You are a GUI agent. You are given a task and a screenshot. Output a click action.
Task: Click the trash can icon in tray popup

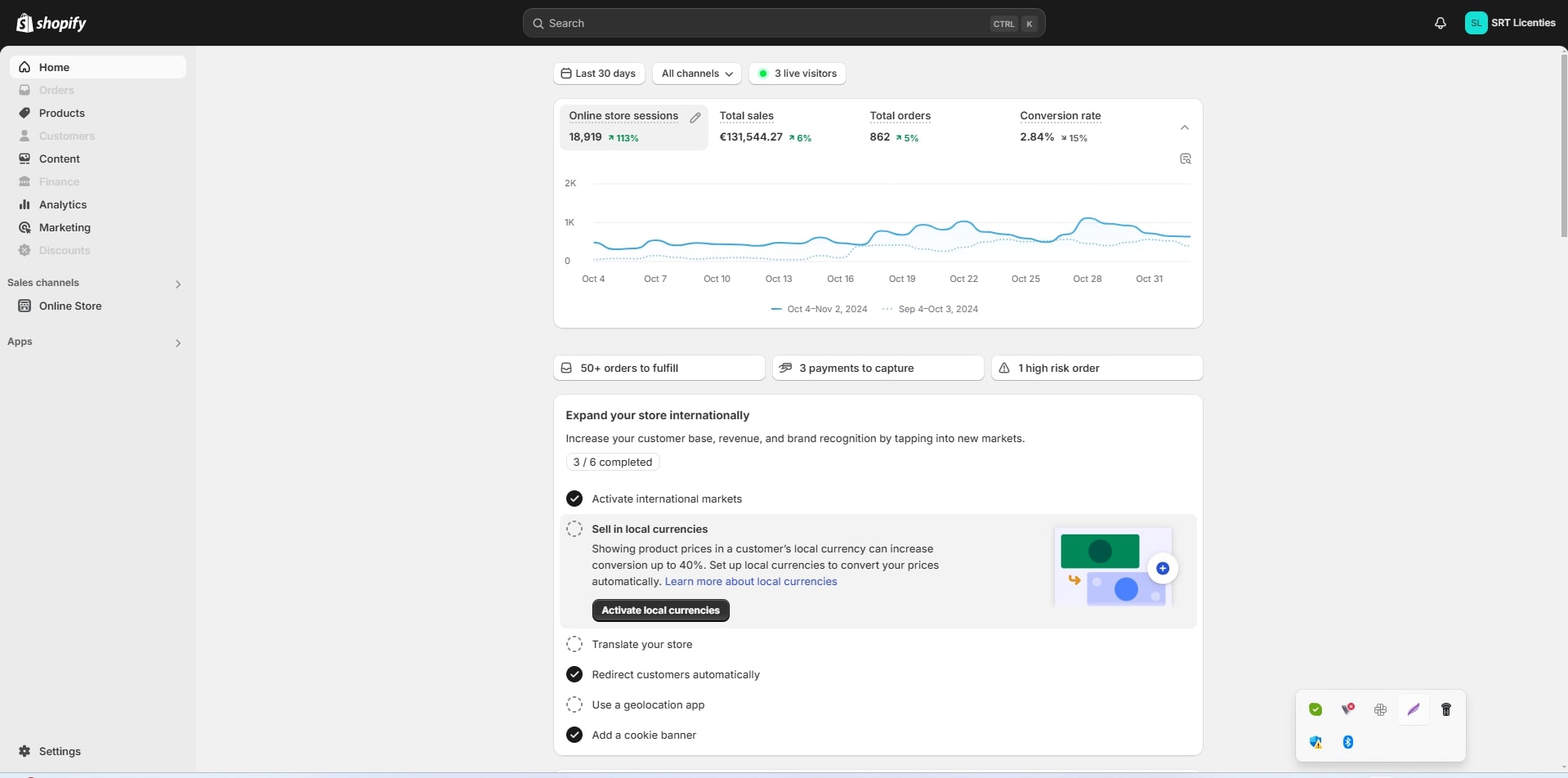point(1445,709)
